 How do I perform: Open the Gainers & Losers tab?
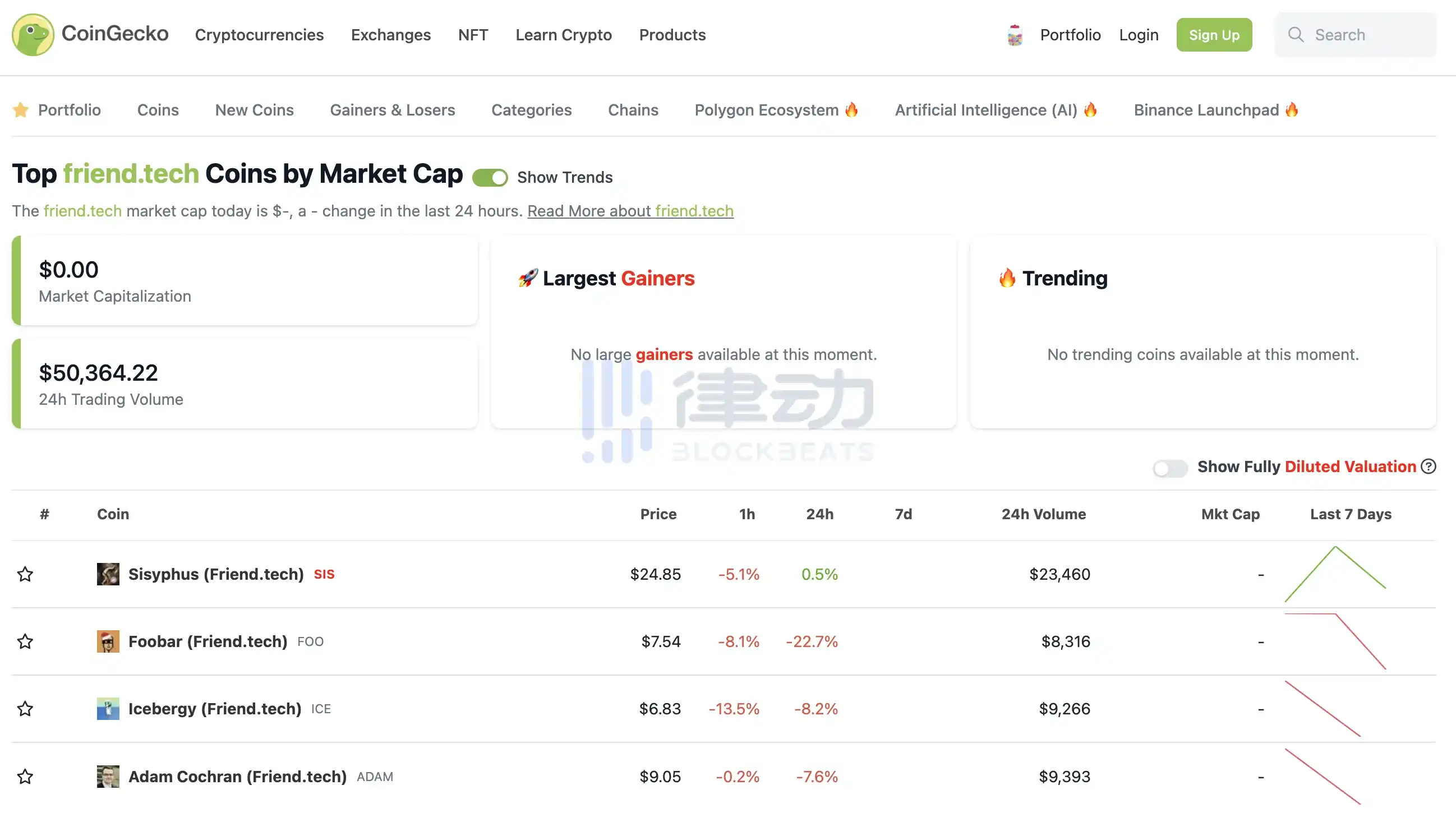392,109
